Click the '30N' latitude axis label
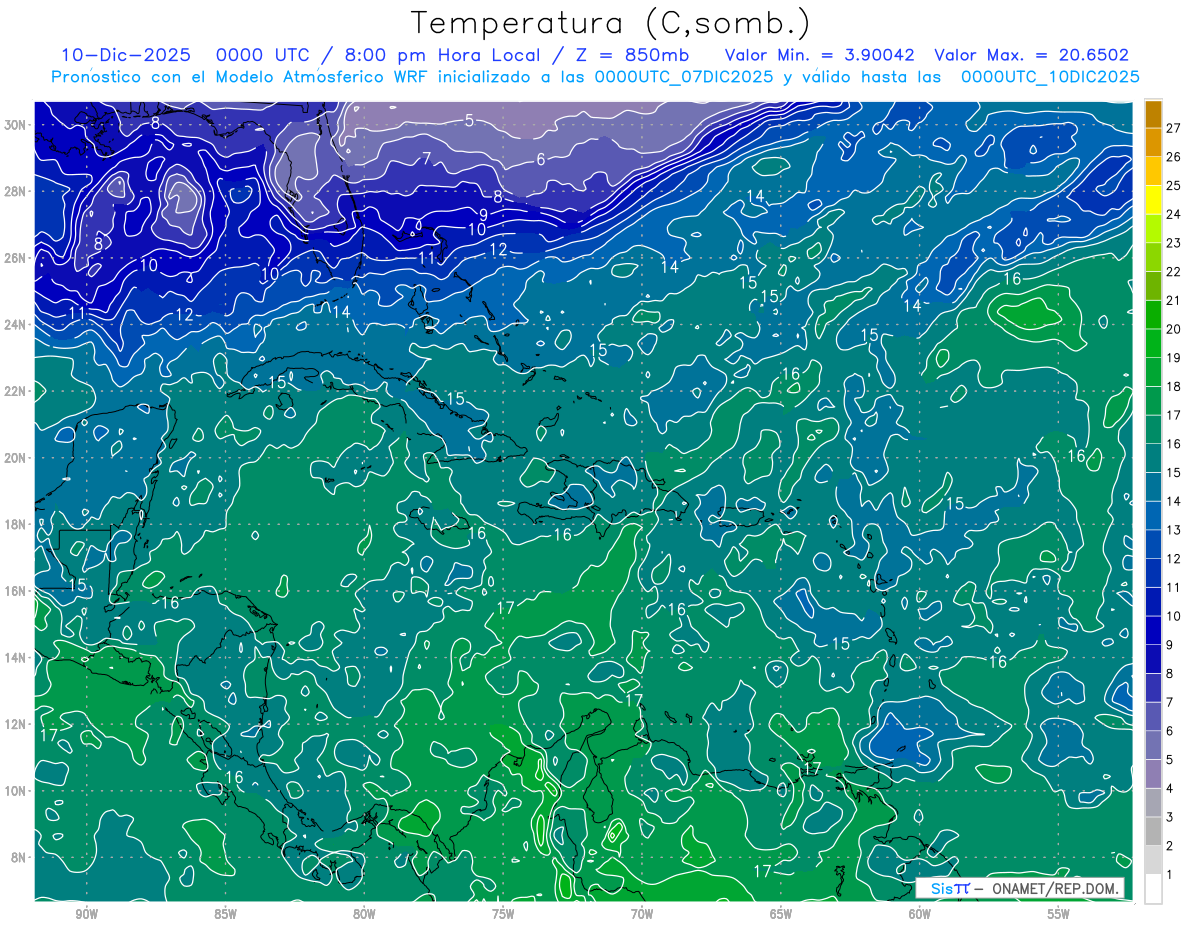Image resolution: width=1200 pixels, height=927 pixels. click(x=17, y=124)
